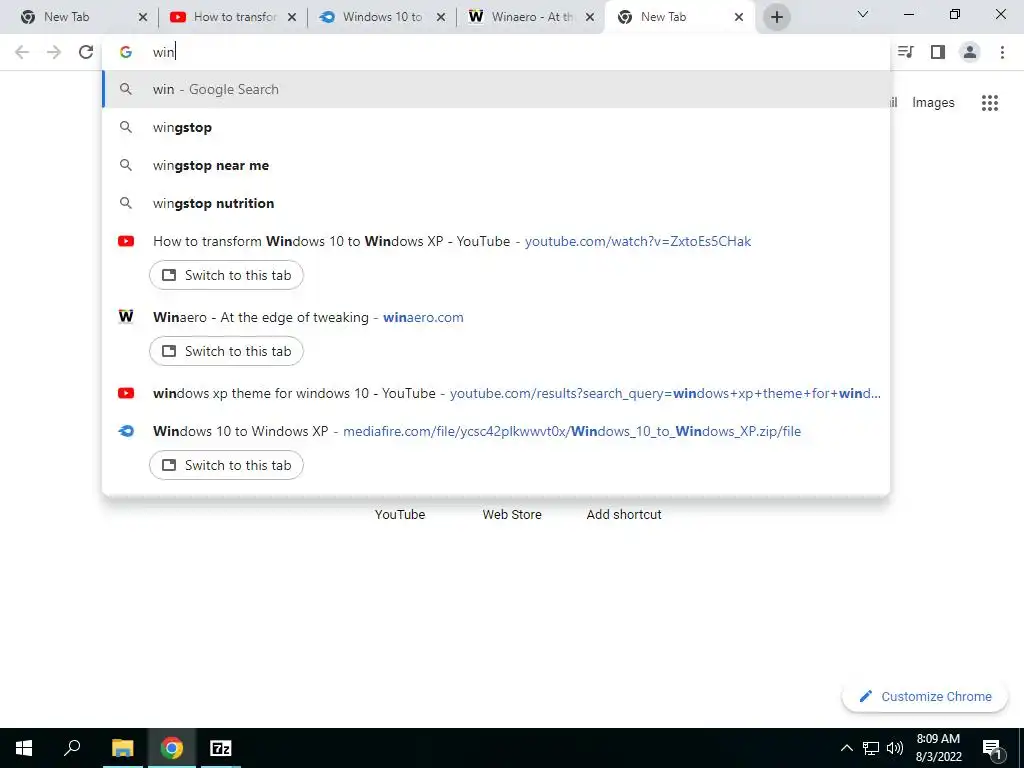Close the first New Tab

pyautogui.click(x=143, y=17)
